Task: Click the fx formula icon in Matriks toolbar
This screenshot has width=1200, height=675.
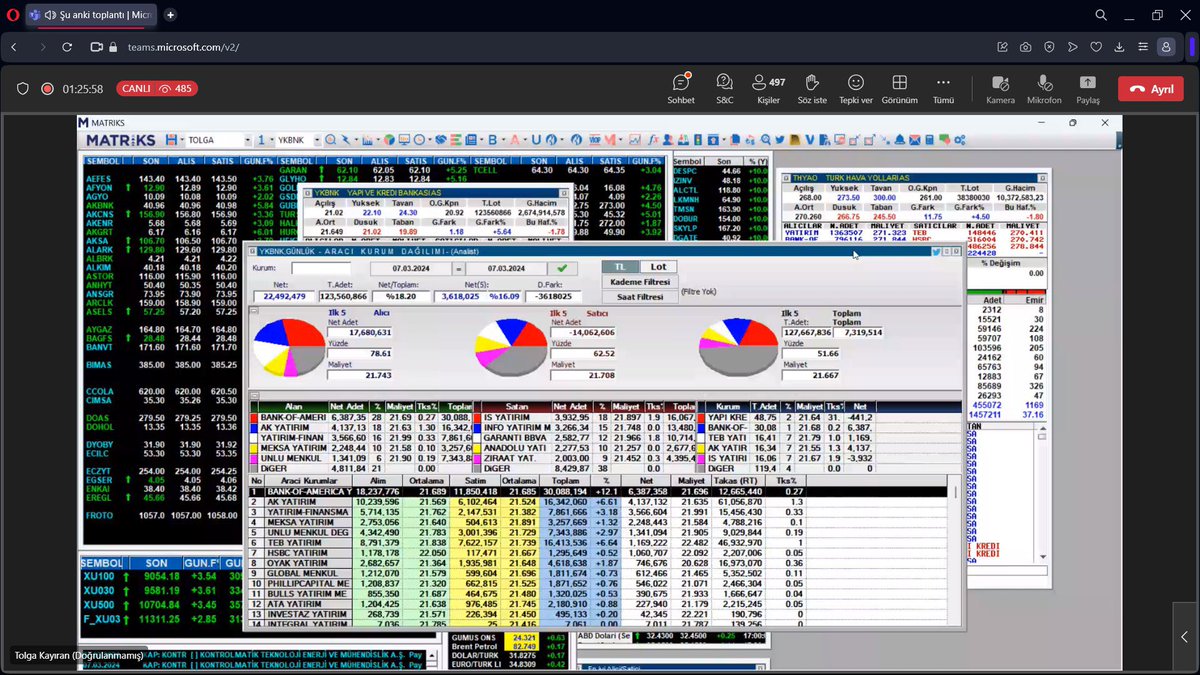Action: 653,140
